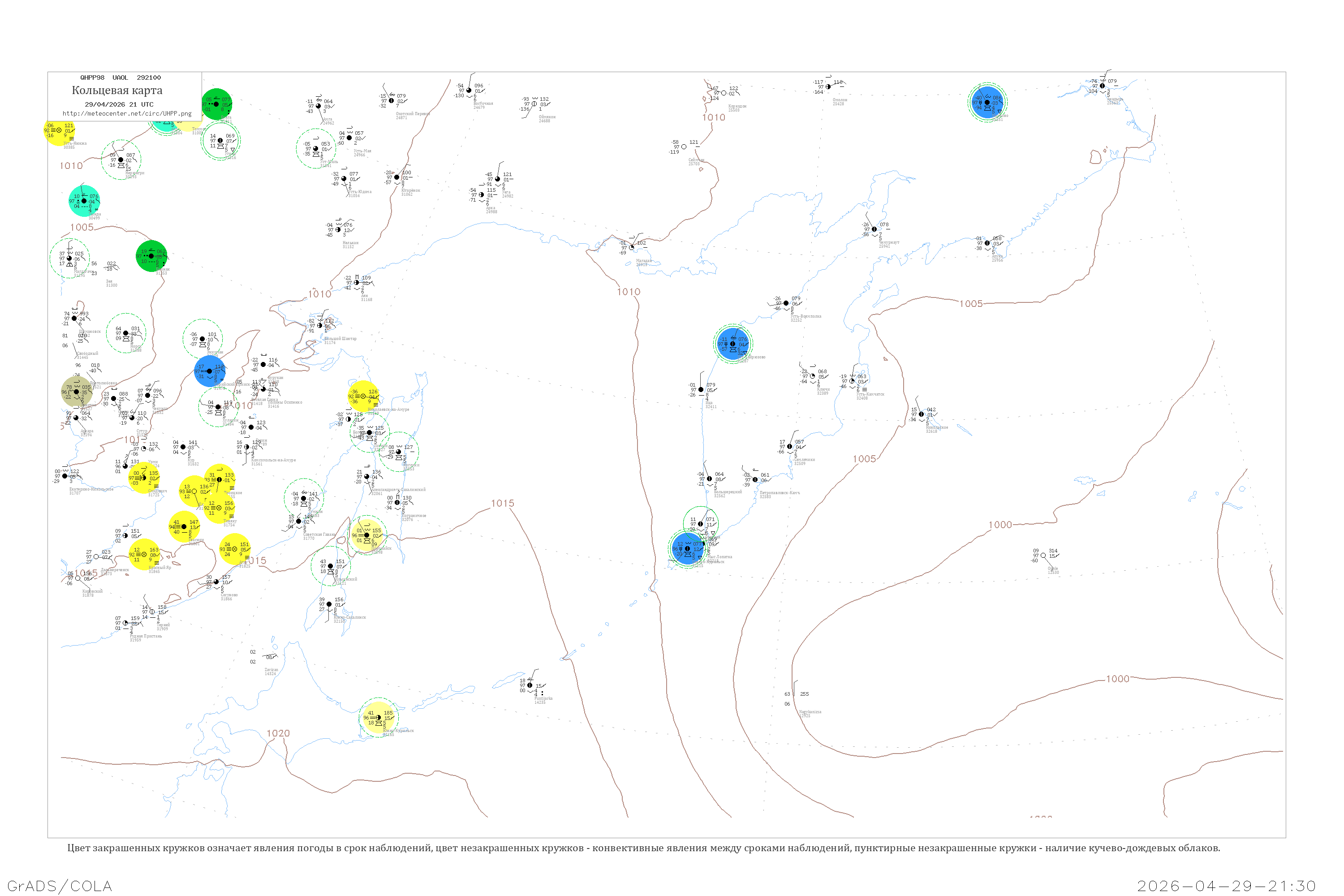Click the Тында cyan station circle
1344x896 pixels.
(84, 201)
